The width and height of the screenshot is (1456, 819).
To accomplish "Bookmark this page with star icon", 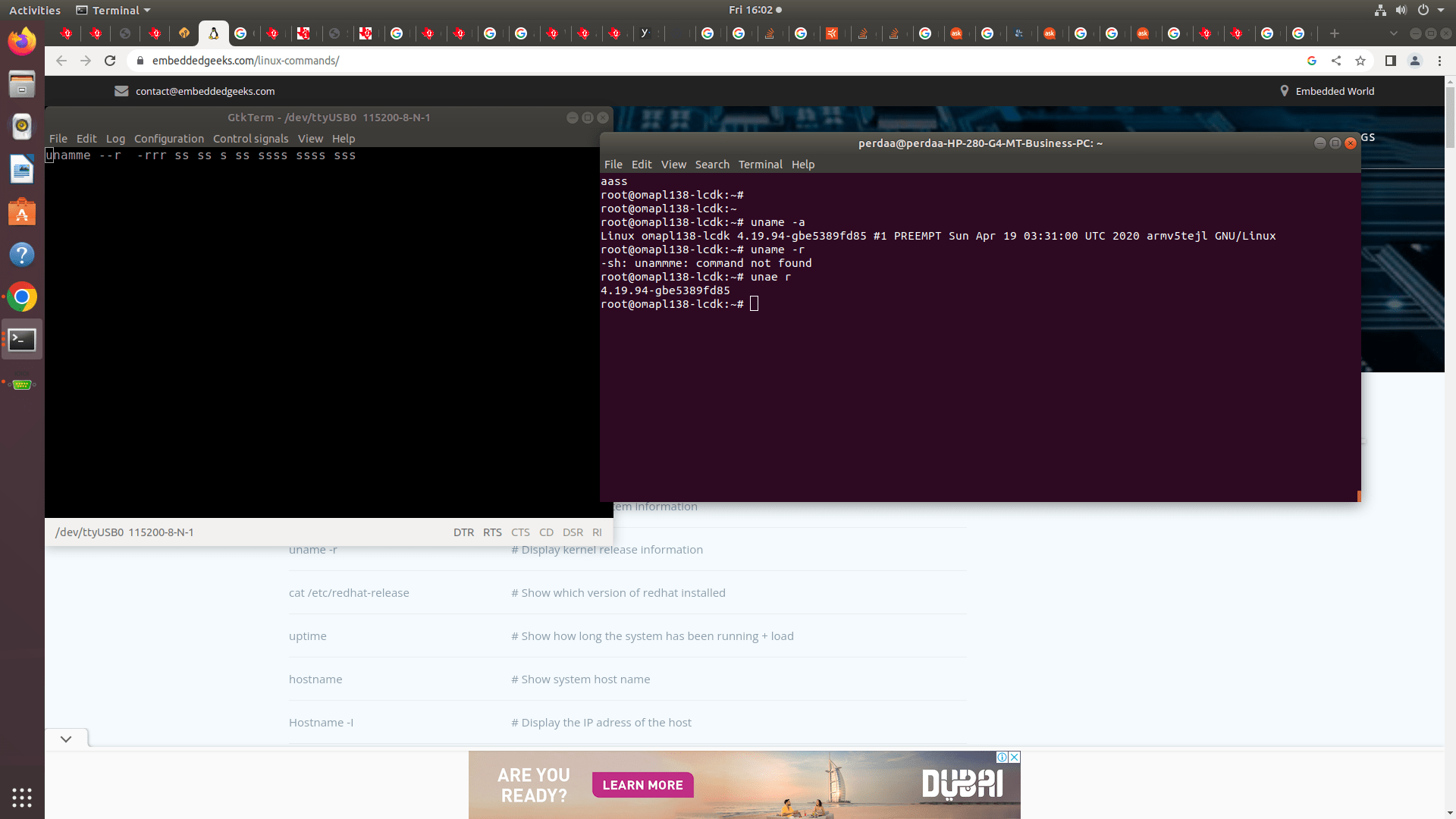I will (1360, 61).
